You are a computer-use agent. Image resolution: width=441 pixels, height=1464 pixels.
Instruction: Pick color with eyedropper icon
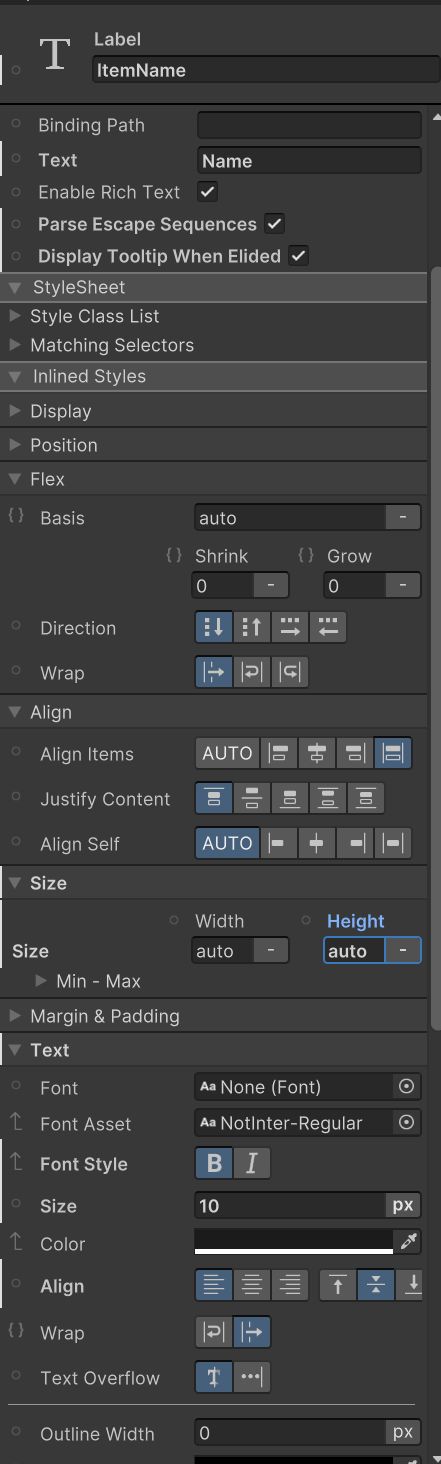click(408, 1242)
